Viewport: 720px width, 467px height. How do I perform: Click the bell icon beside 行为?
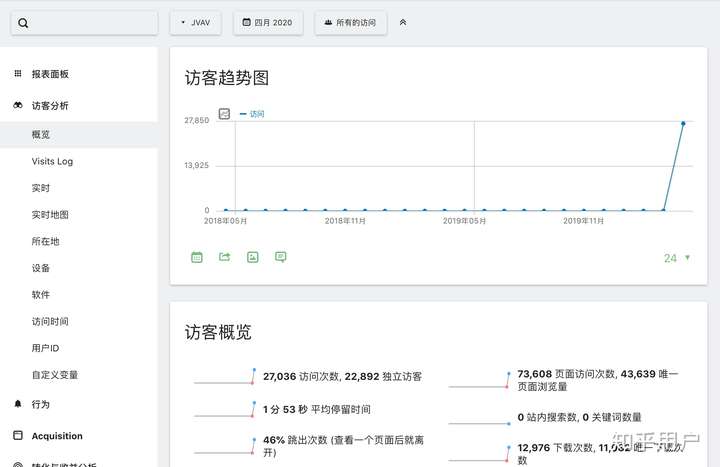coord(18,404)
